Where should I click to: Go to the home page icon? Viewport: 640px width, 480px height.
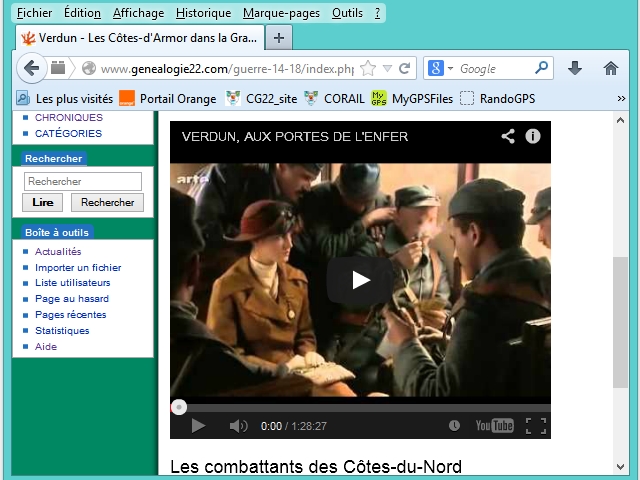(x=611, y=68)
